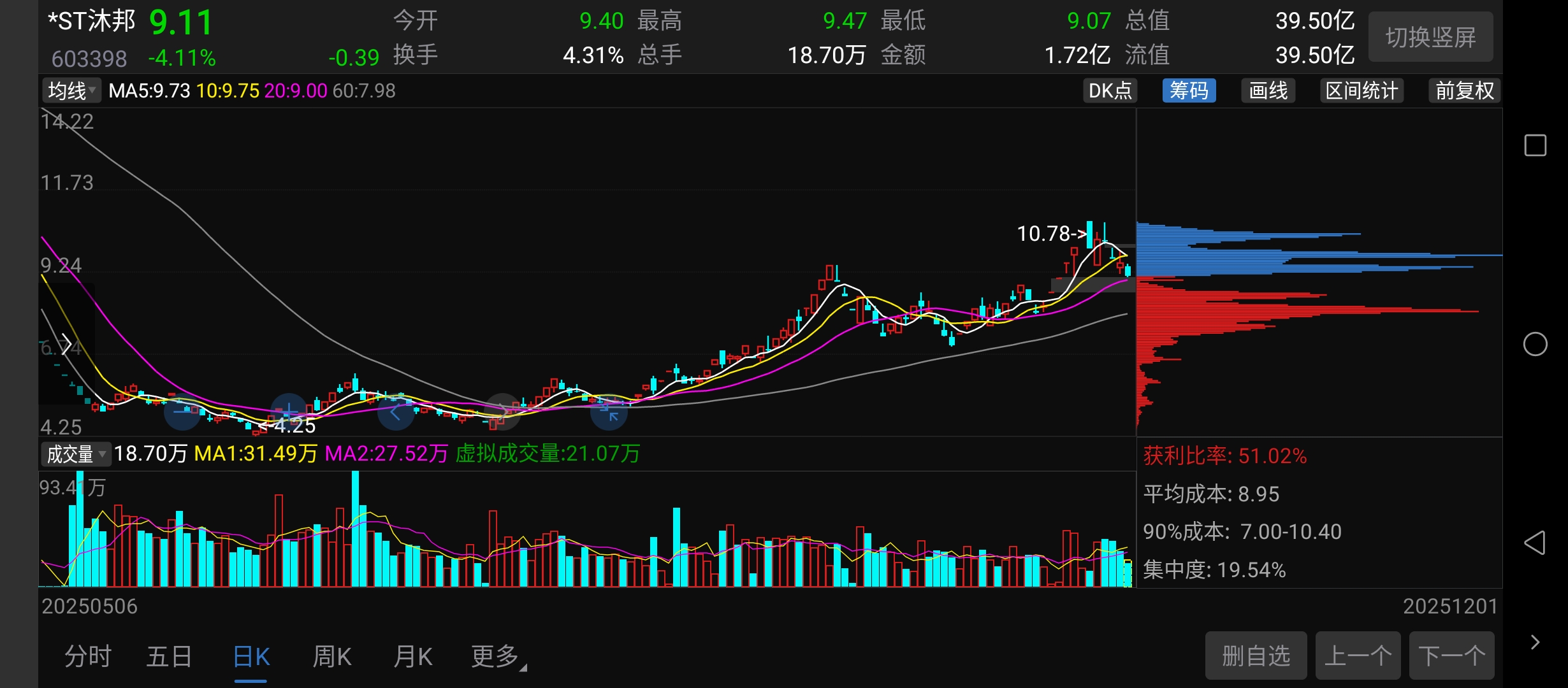Toggle 前复权 price adjustment mode
Screen dimensions: 1568x688
pyautogui.click(x=1464, y=90)
